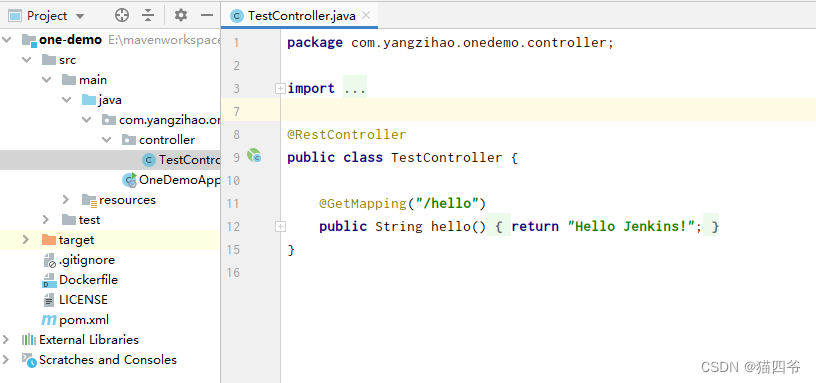Collapse the main folder
This screenshot has width=816, height=383.
[x=46, y=80]
